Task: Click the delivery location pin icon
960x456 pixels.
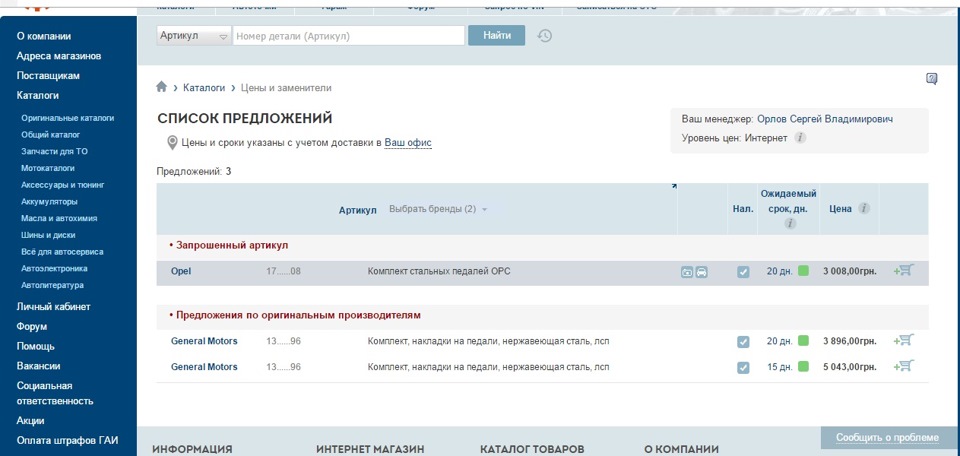Action: pyautogui.click(x=173, y=143)
